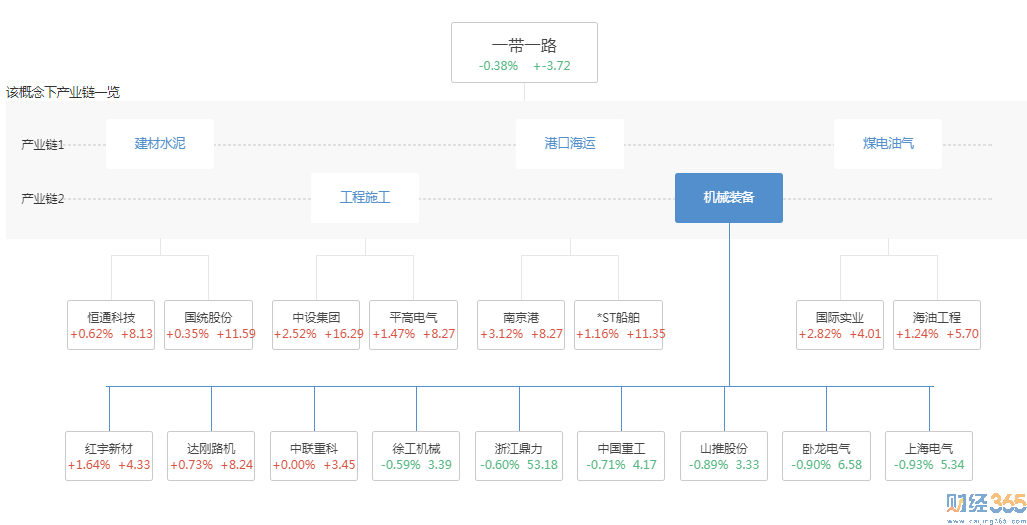Click the +8.24 price of 达刚路机
The image size is (1027, 525).
(236, 465)
